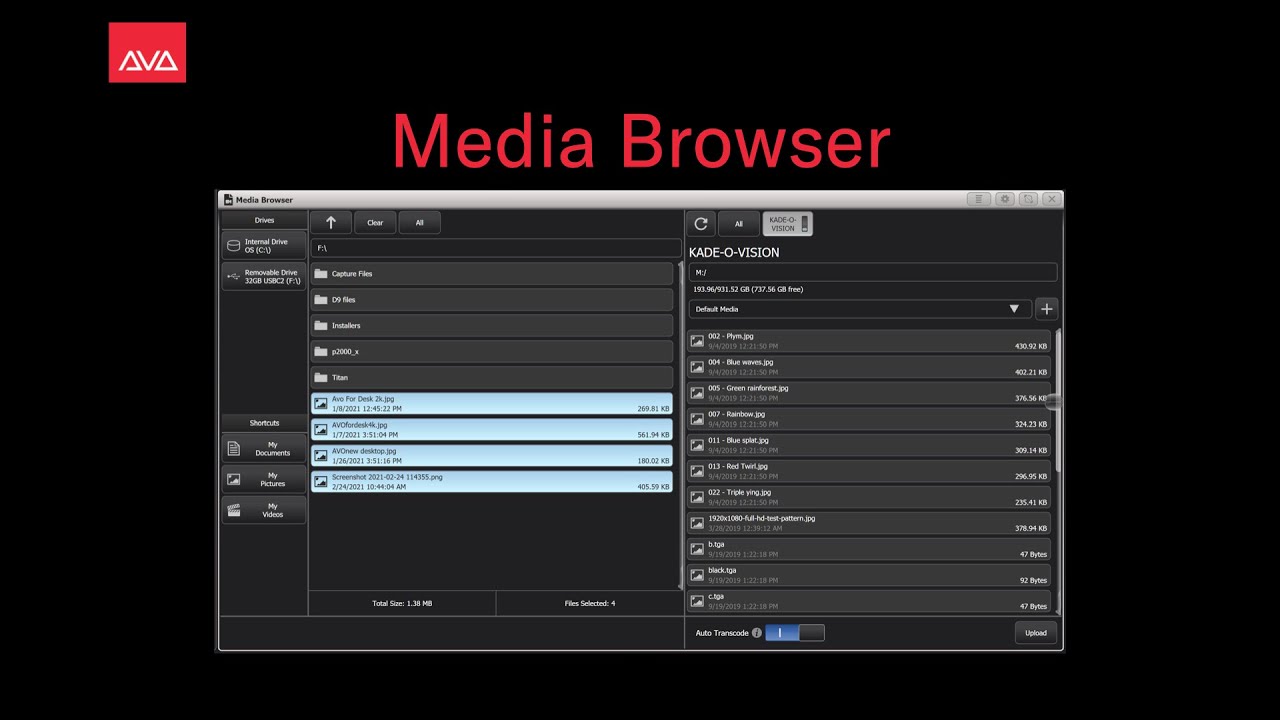Open Media Browser settings via the gear icon

point(1005,199)
